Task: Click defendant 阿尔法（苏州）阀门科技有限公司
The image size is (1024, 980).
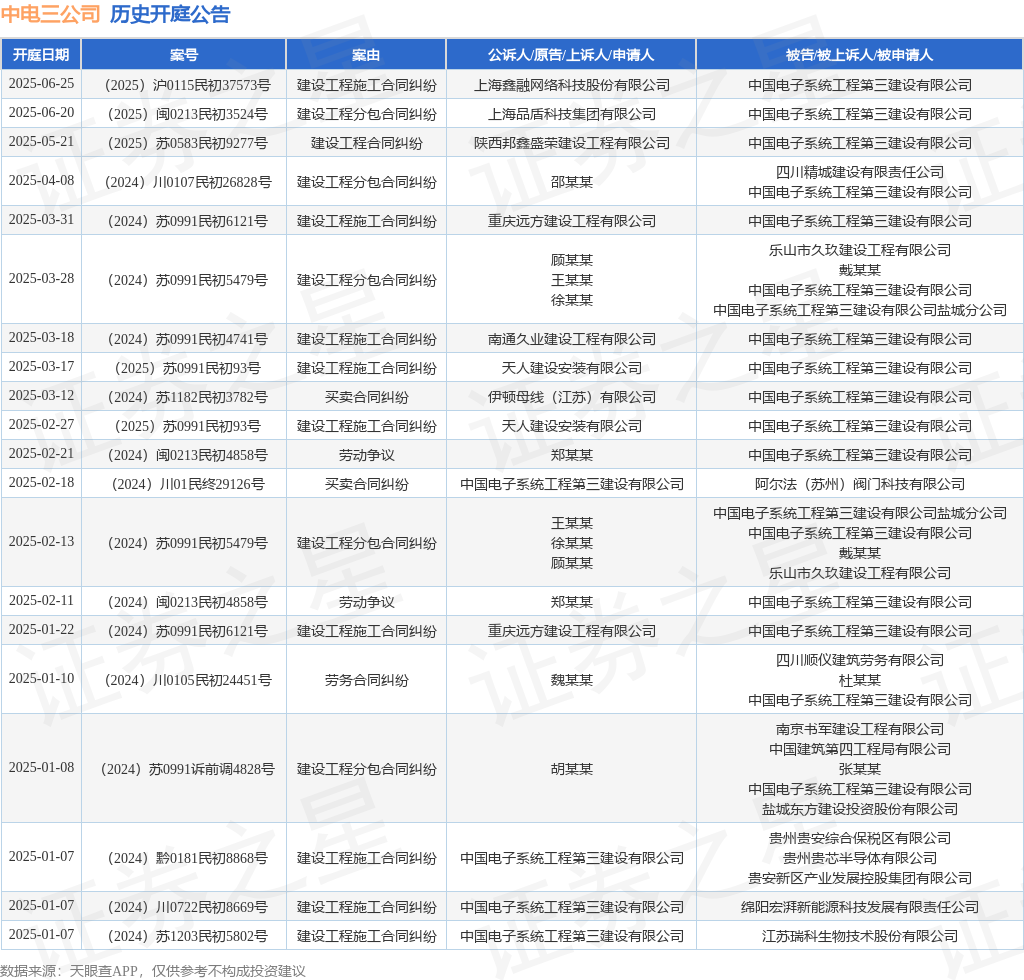Action: click(859, 484)
